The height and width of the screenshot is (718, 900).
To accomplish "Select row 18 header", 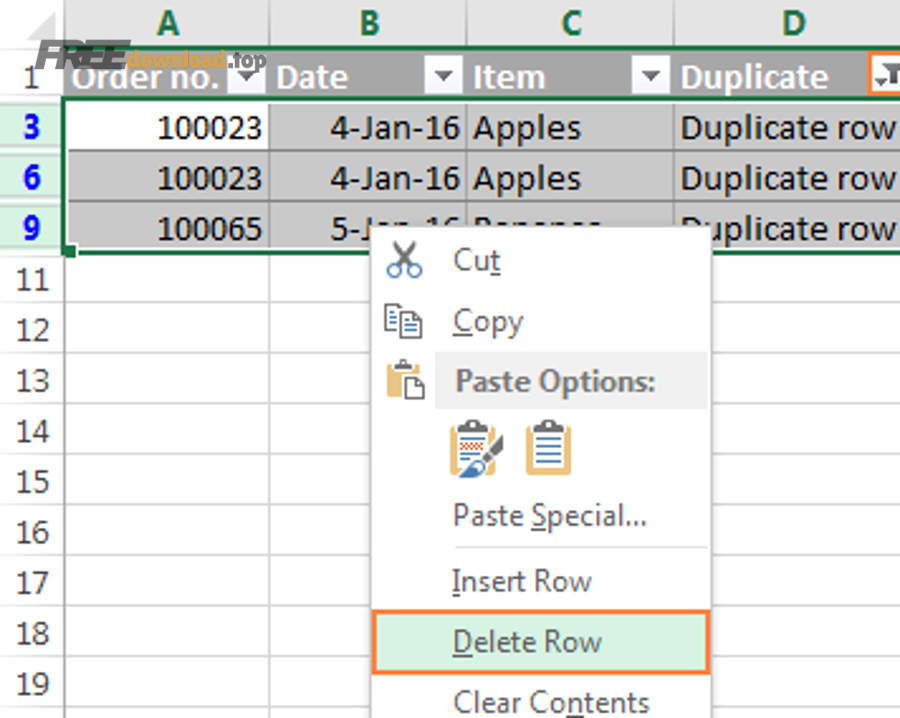I will (32, 634).
